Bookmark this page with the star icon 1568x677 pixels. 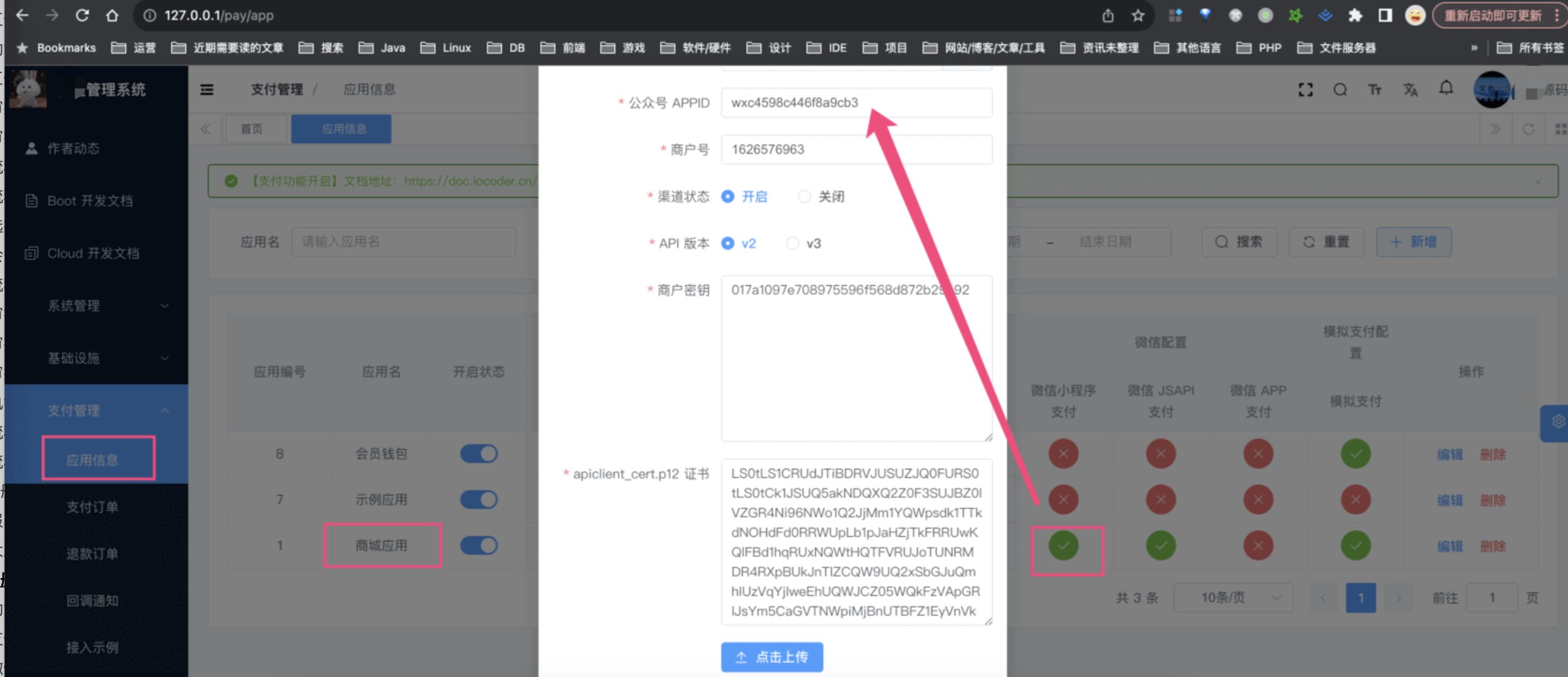point(1138,15)
